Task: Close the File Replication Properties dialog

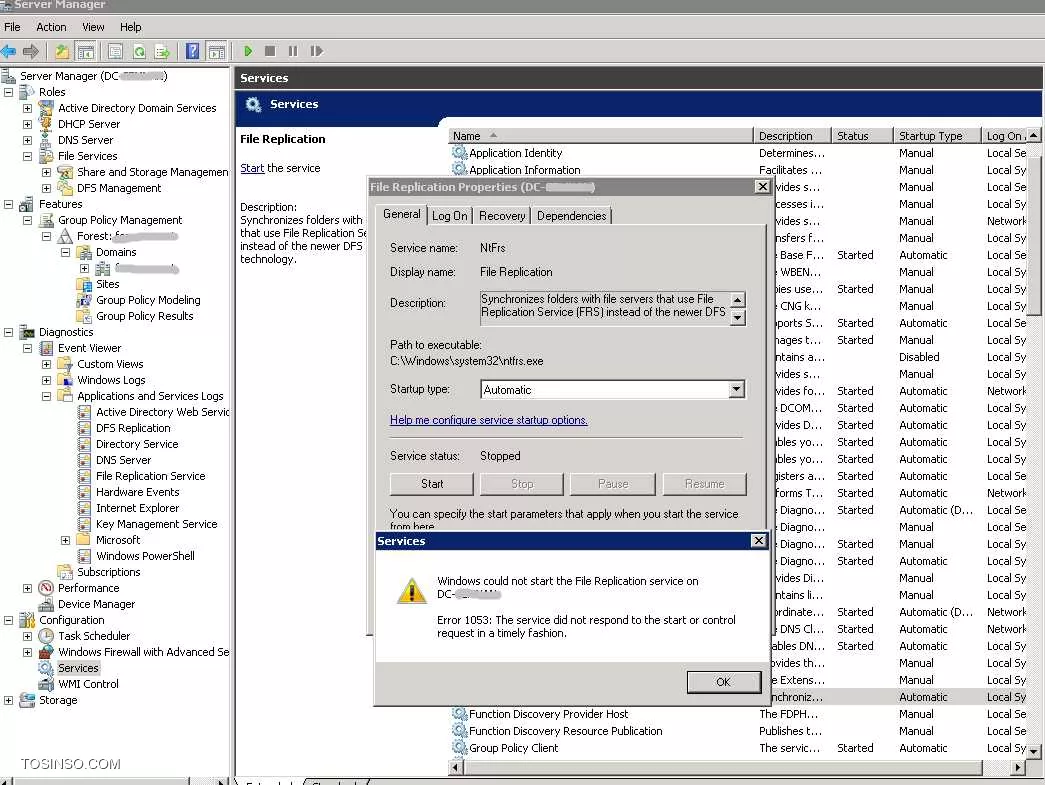Action: click(x=763, y=187)
